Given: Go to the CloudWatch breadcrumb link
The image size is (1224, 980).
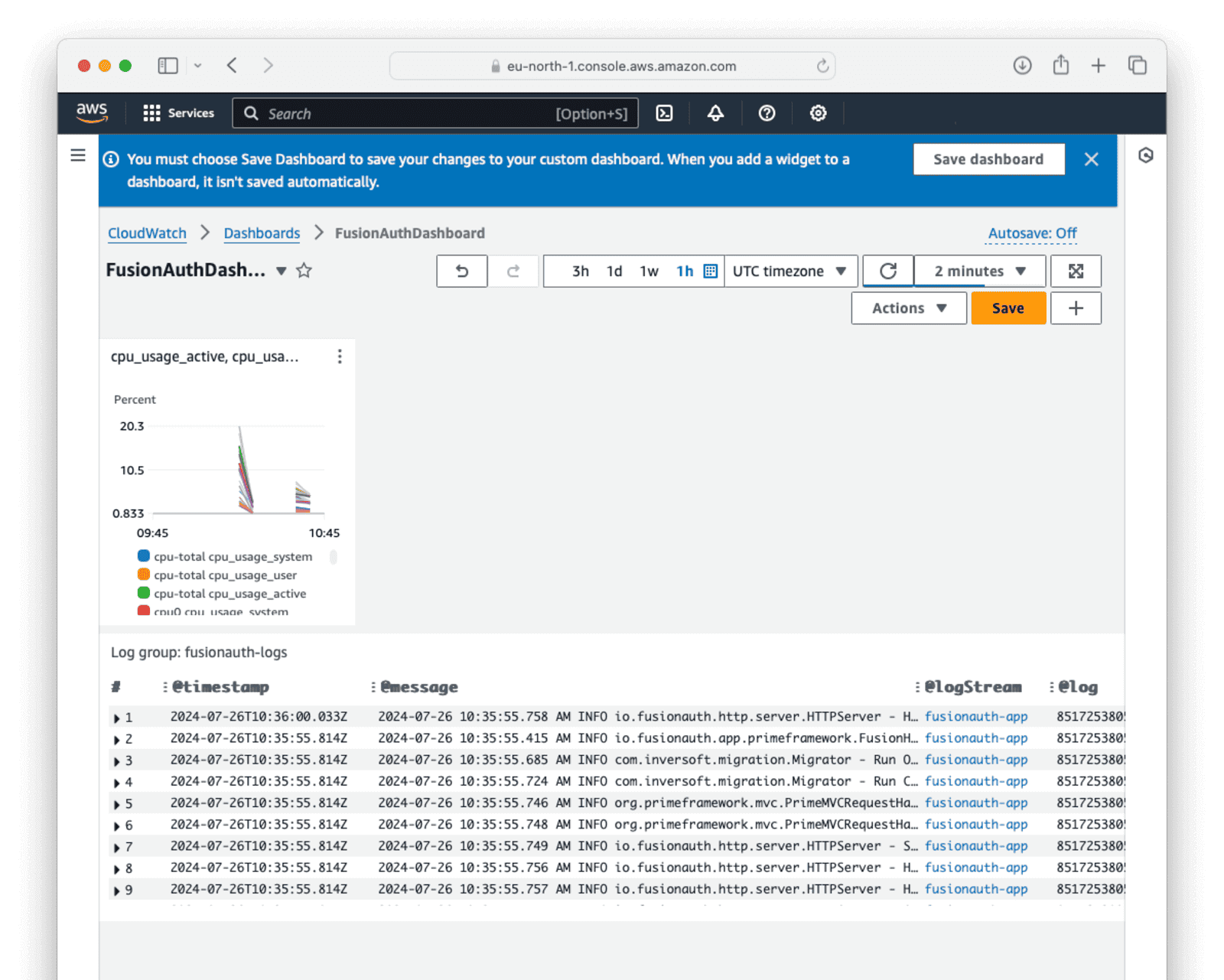Looking at the screenshot, I should point(147,233).
